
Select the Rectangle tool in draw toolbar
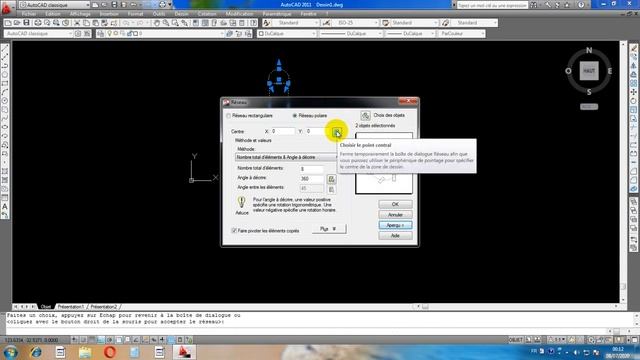pos(5,83)
